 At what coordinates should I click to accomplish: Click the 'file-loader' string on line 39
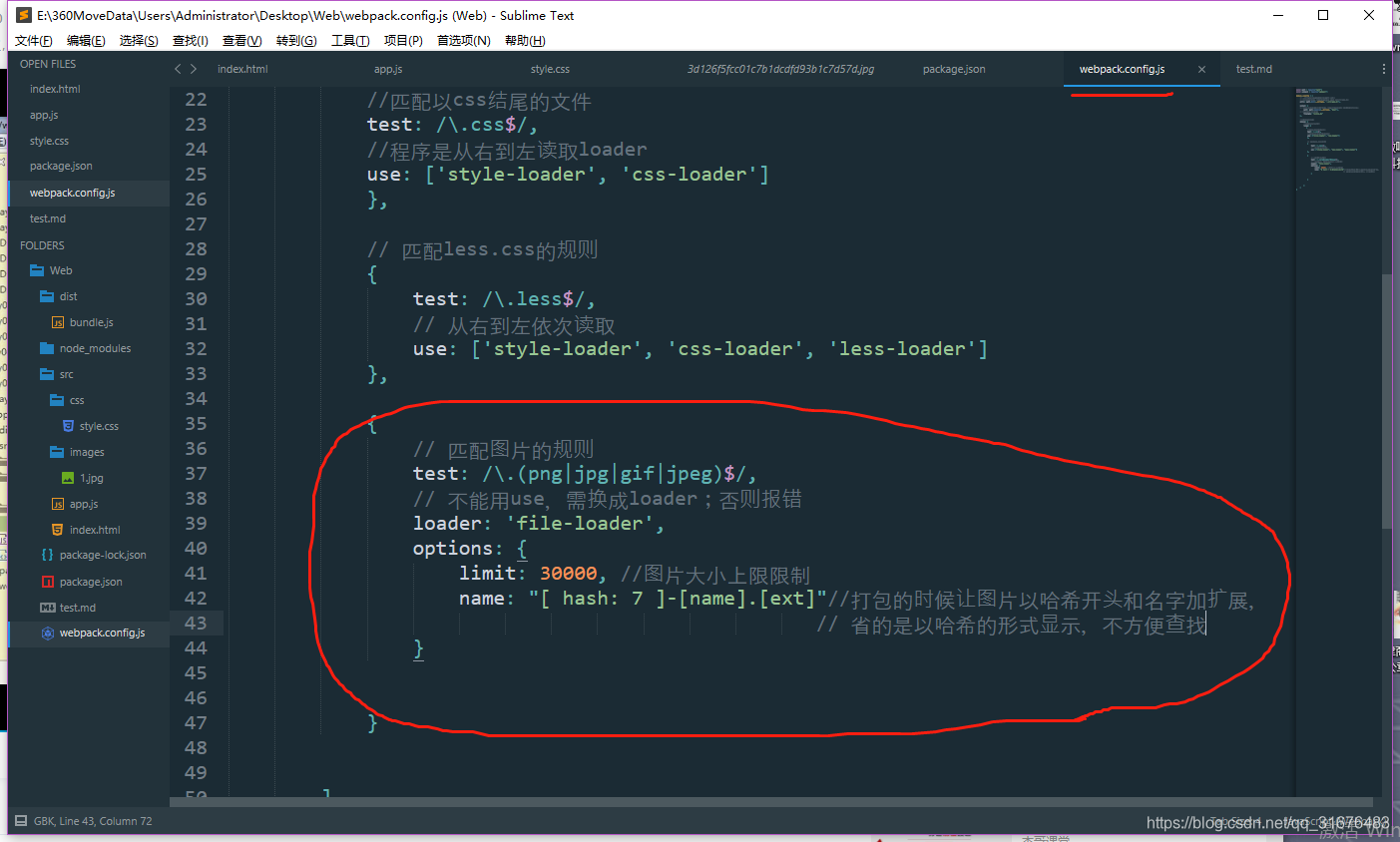(580, 524)
